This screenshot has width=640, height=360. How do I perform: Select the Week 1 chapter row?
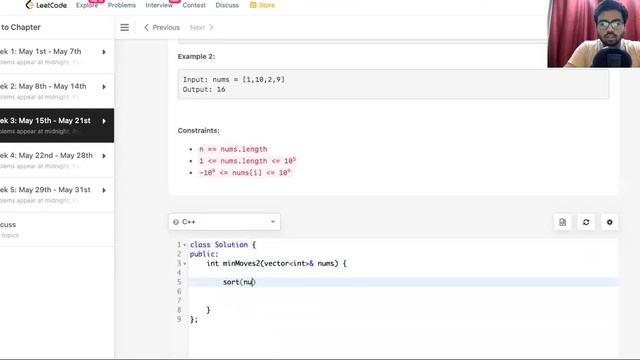coord(57,56)
